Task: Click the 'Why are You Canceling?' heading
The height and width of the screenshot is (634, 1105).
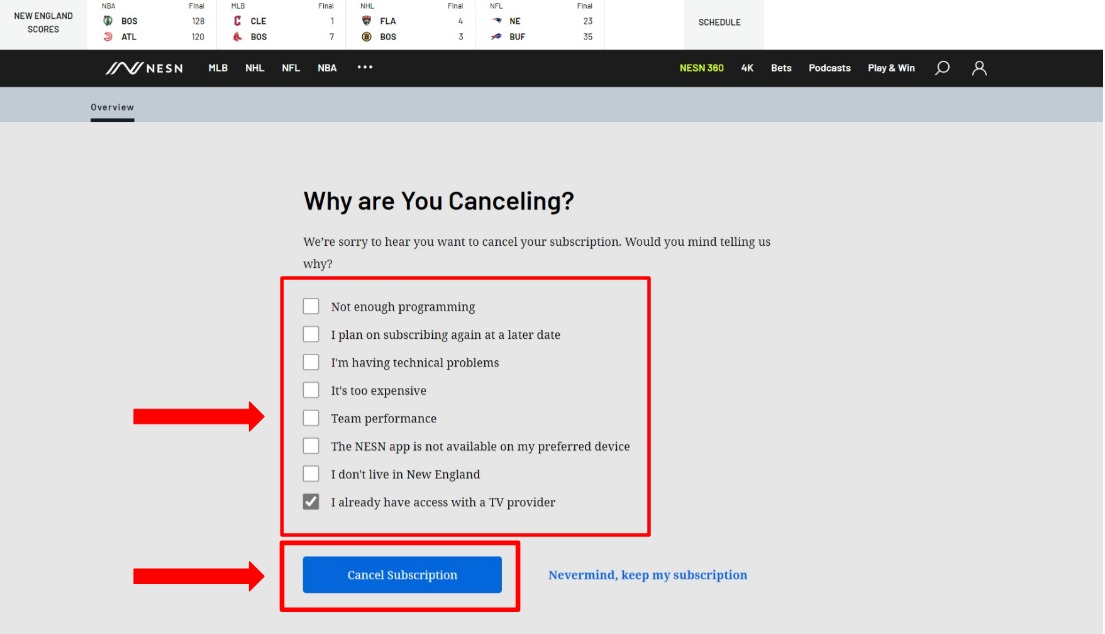Action: (438, 201)
